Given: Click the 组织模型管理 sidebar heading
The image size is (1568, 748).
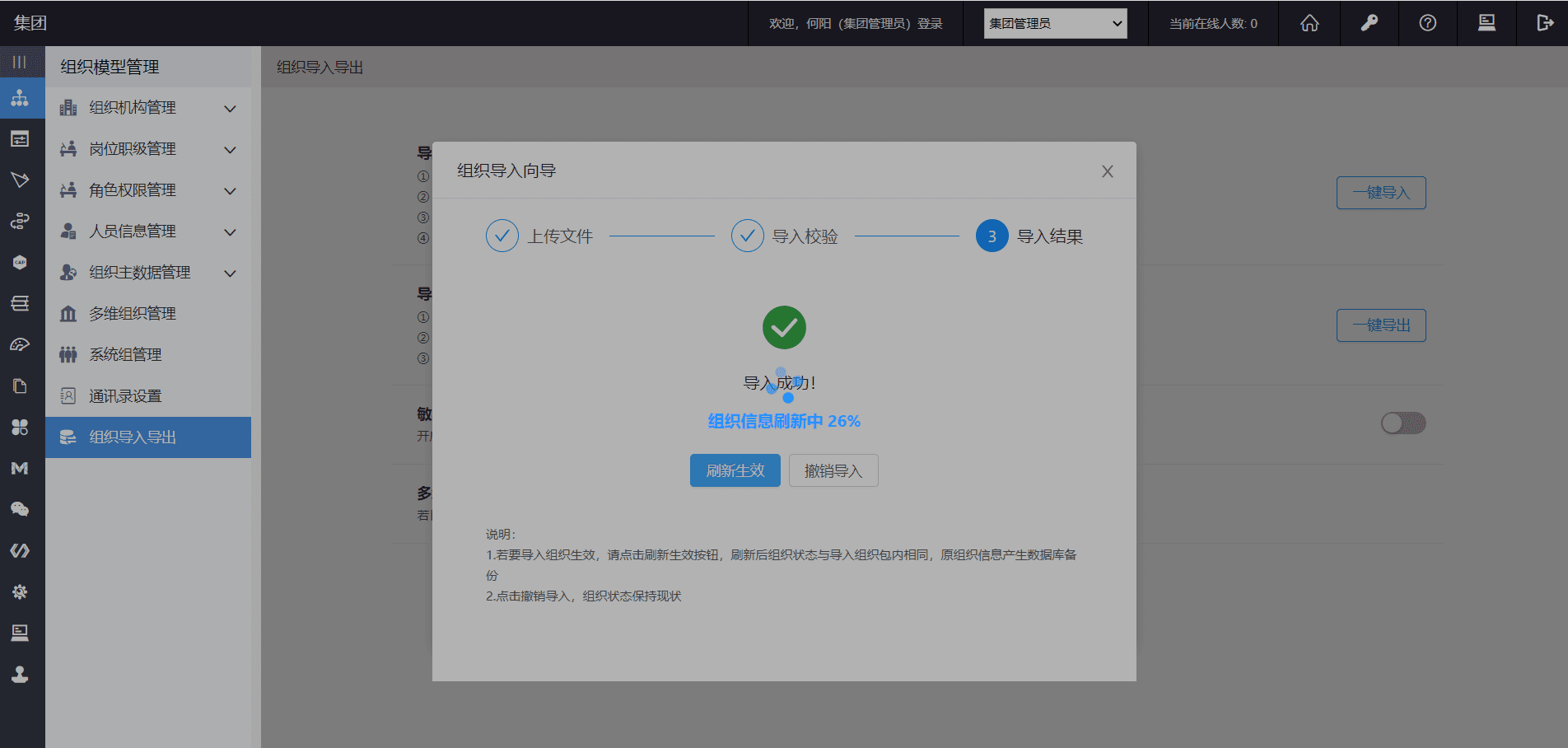Looking at the screenshot, I should [x=110, y=68].
